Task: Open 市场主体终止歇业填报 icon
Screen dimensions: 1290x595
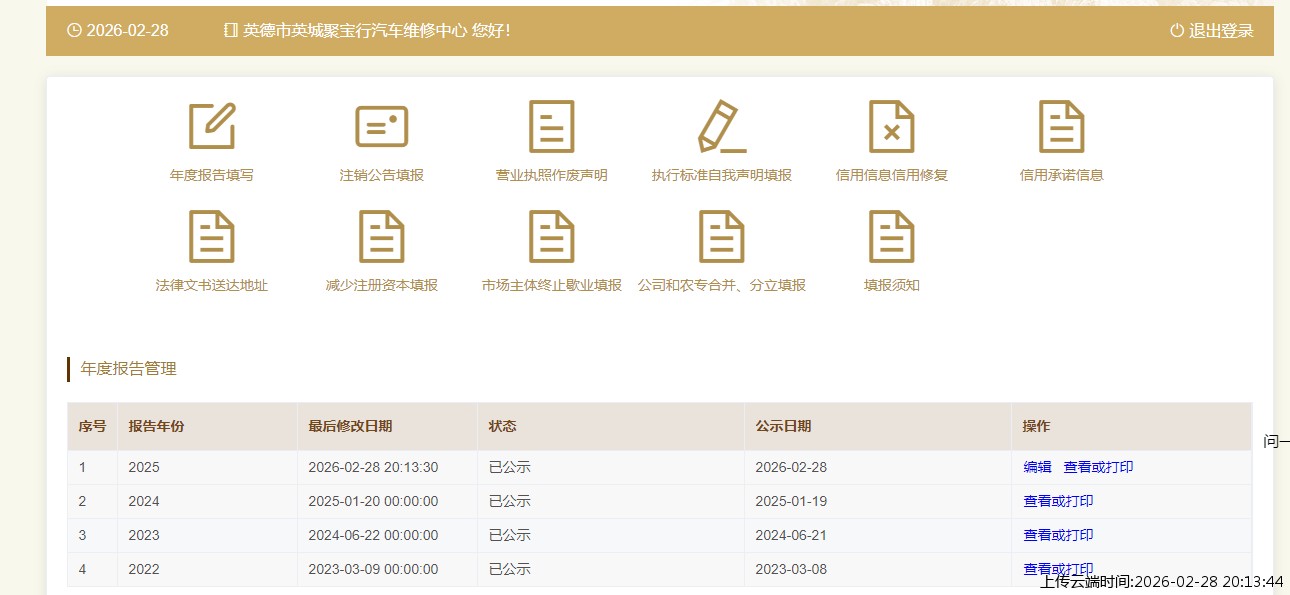Action: click(551, 237)
